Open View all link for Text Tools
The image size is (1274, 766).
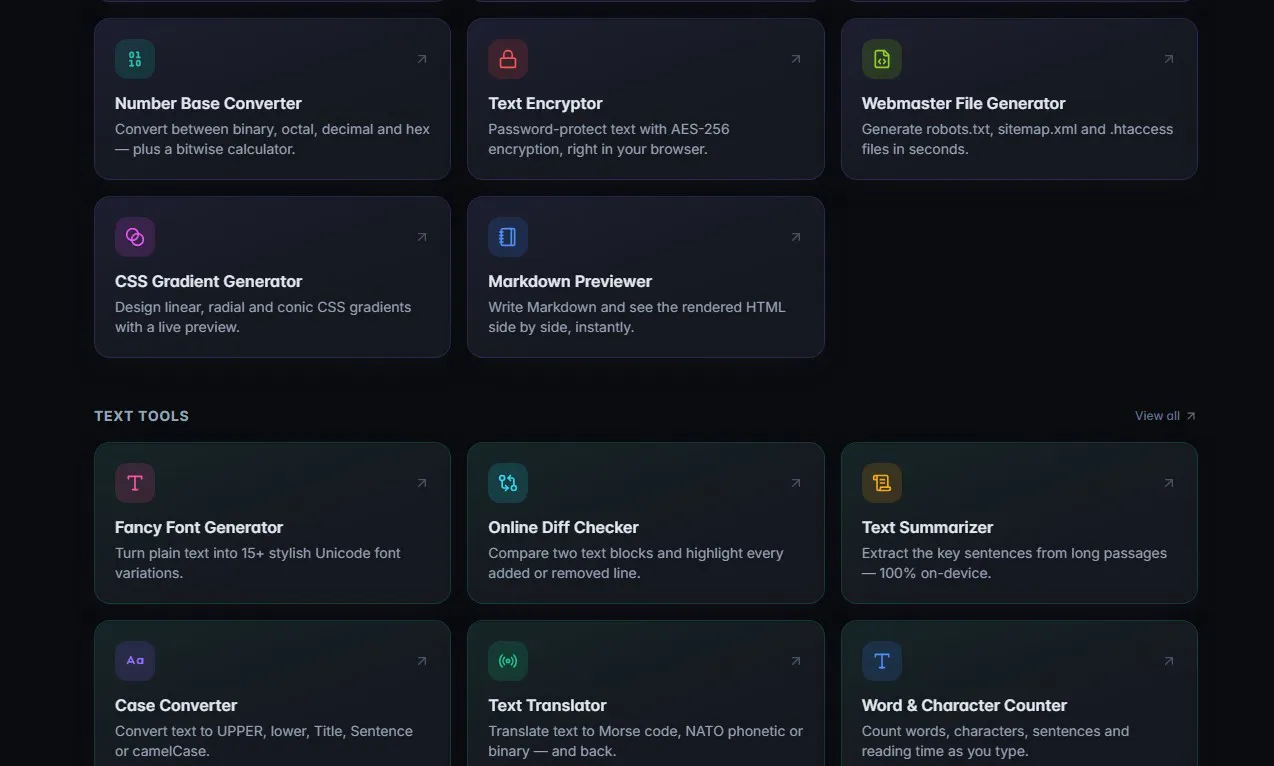[x=1165, y=416]
